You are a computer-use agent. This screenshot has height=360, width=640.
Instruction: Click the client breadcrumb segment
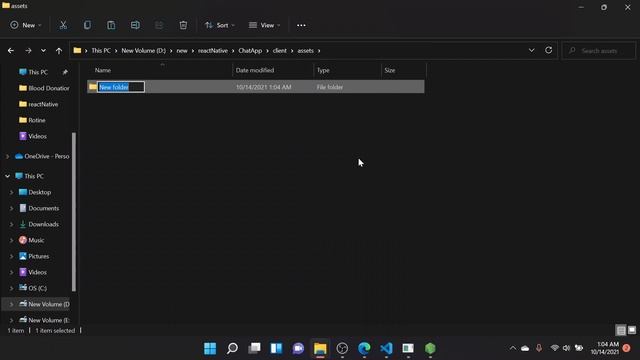(280, 51)
